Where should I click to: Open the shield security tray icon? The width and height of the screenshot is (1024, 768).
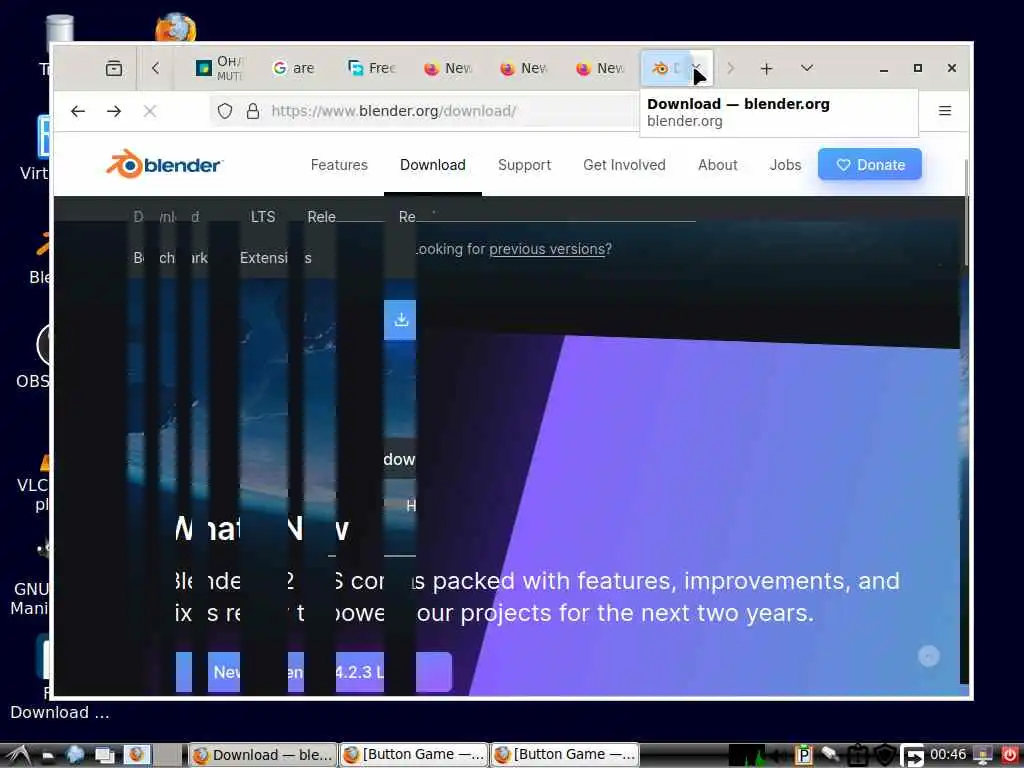pos(884,756)
